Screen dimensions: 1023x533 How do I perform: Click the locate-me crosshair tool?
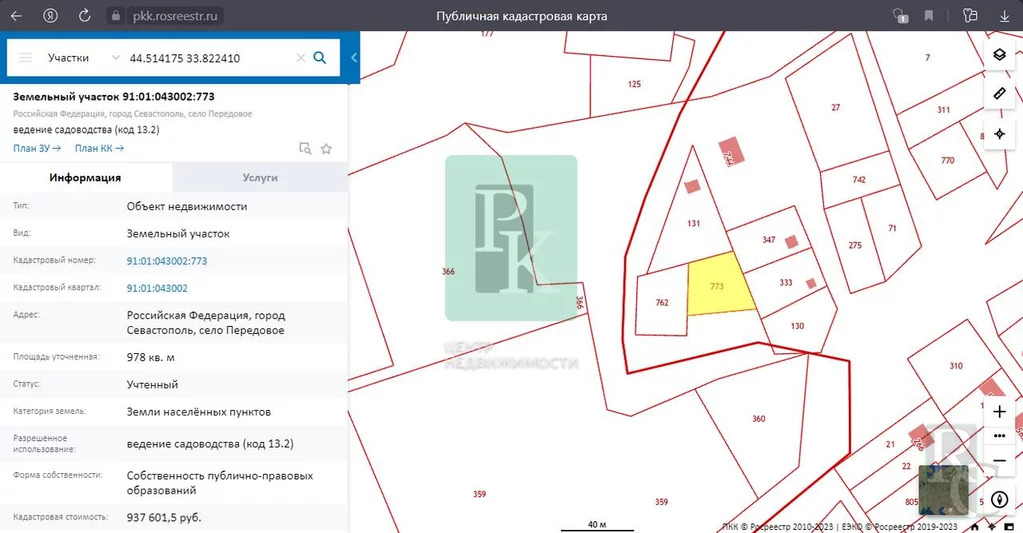[999, 134]
